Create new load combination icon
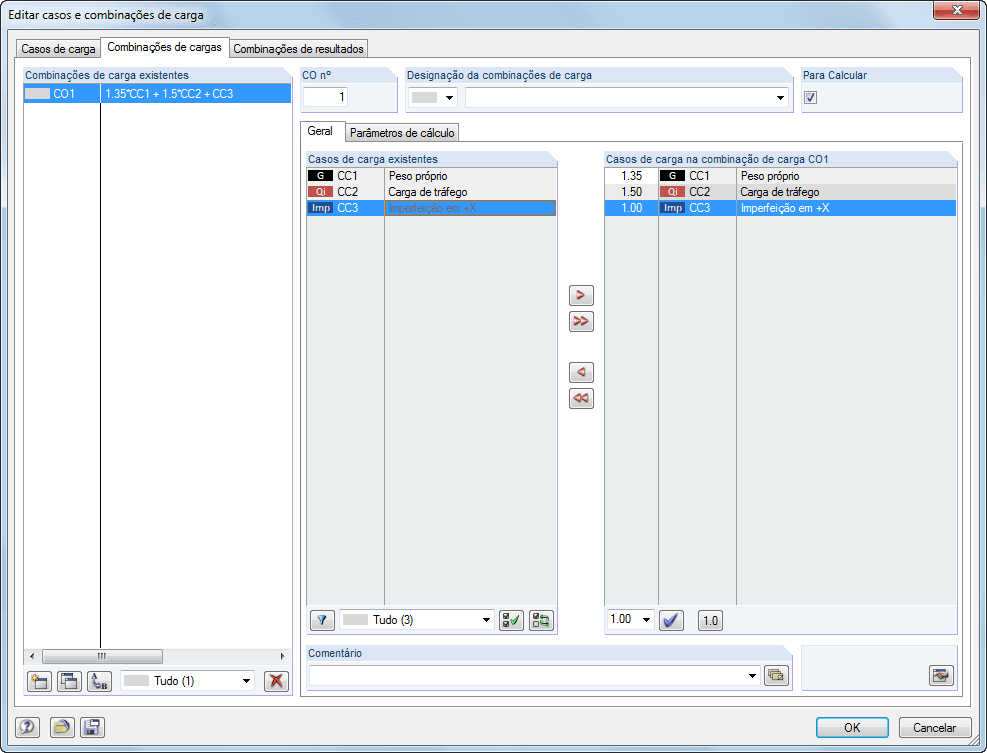Image resolution: width=987 pixels, height=753 pixels. (40, 681)
